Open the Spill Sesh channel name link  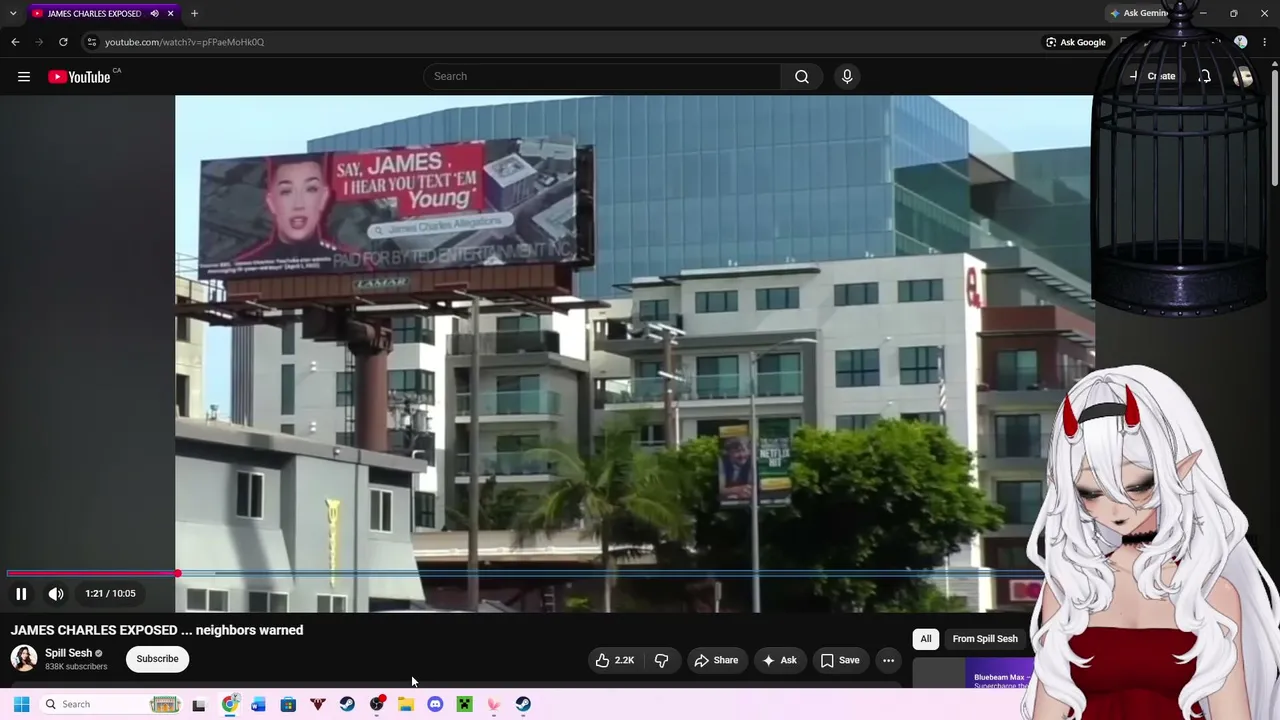(x=68, y=653)
